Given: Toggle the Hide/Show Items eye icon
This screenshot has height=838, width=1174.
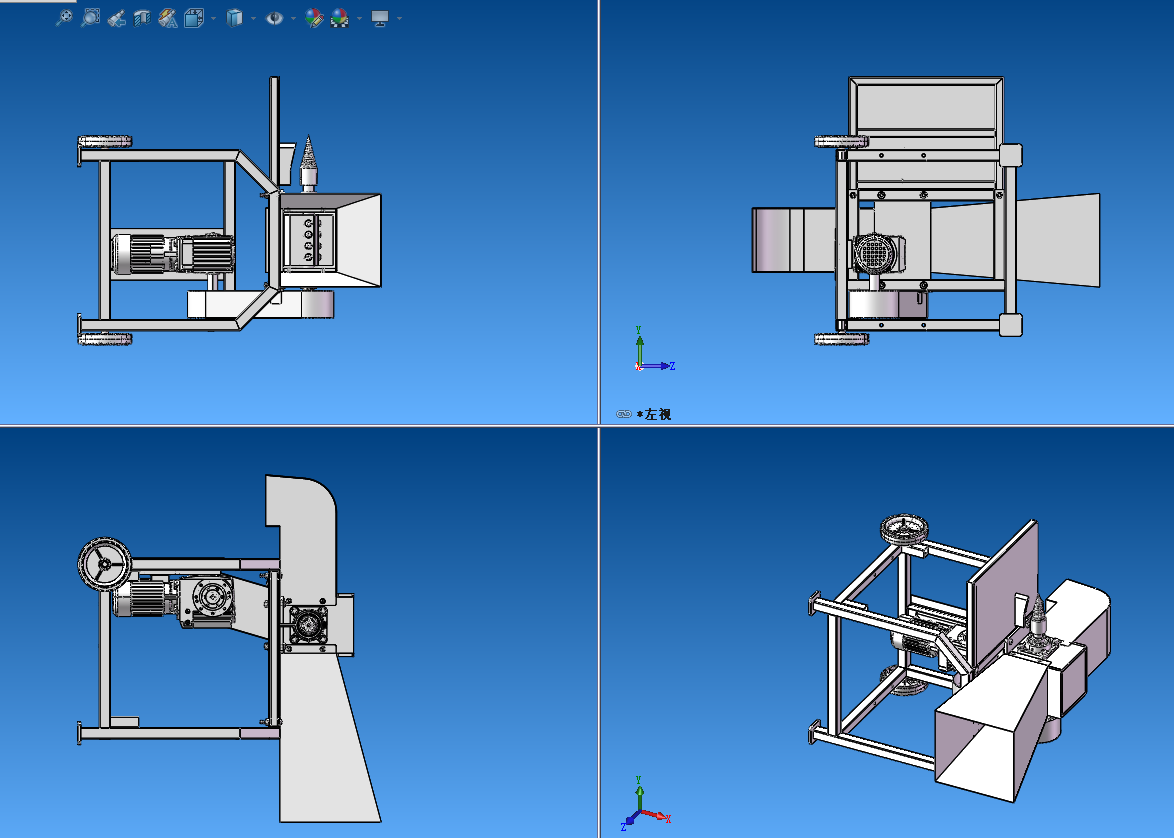Looking at the screenshot, I should point(274,18).
